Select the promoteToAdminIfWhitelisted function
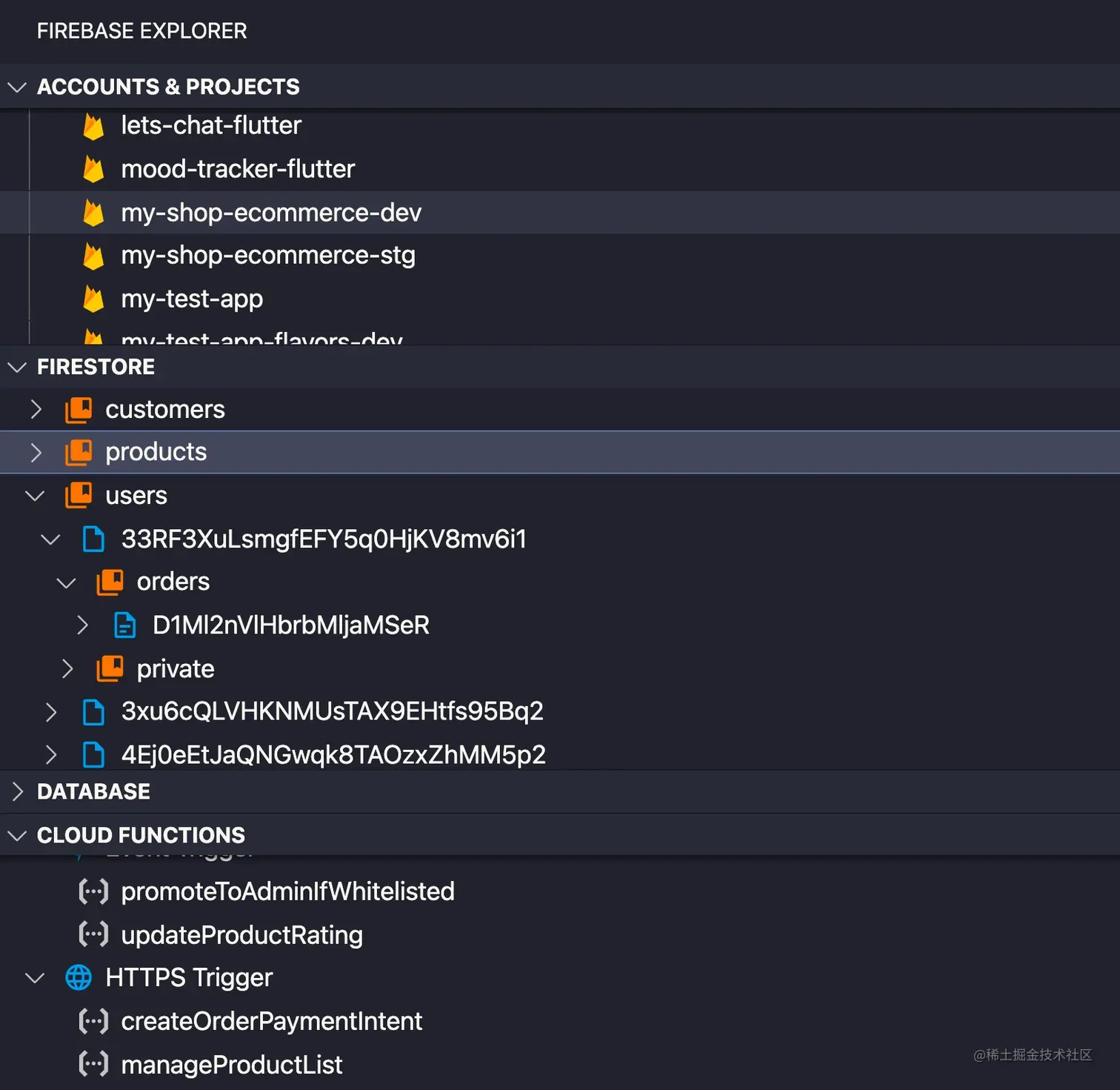 pyautogui.click(x=287, y=891)
